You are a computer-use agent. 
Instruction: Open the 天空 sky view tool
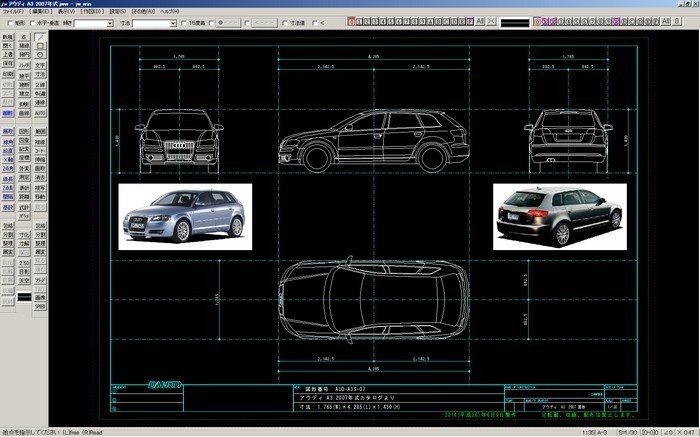[24, 280]
